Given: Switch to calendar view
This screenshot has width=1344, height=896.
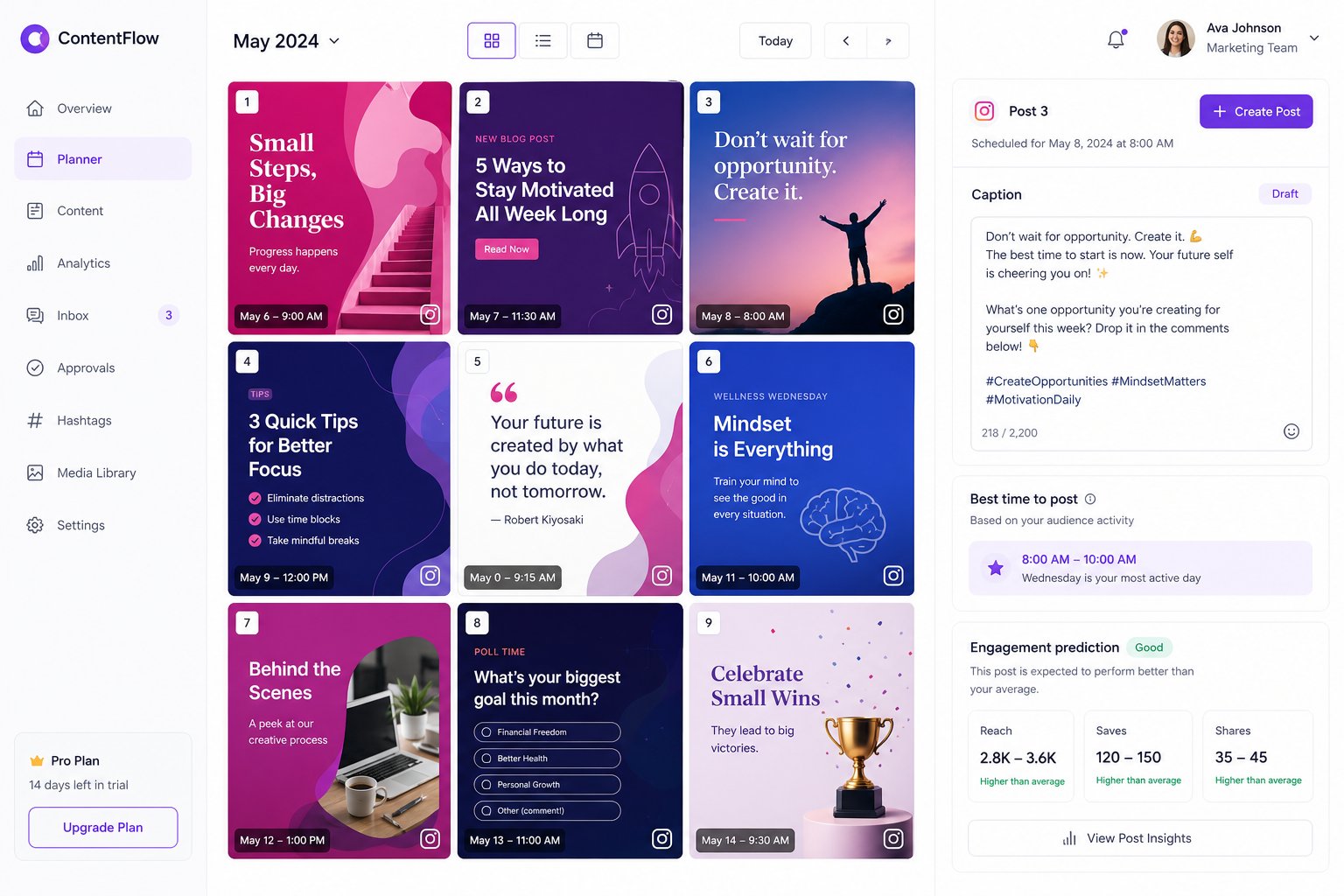Looking at the screenshot, I should click(595, 40).
